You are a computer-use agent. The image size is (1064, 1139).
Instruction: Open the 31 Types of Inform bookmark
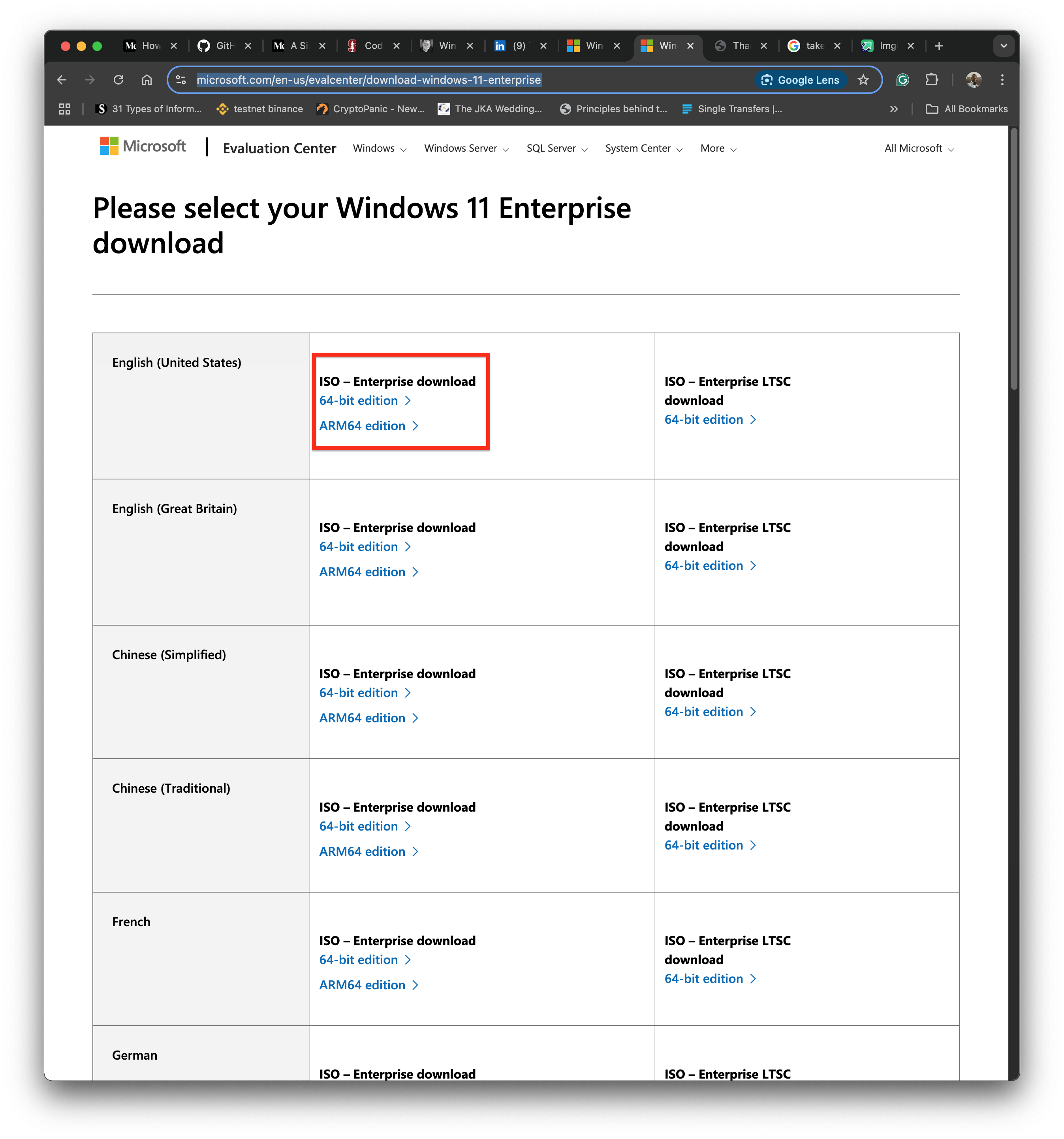[149, 109]
